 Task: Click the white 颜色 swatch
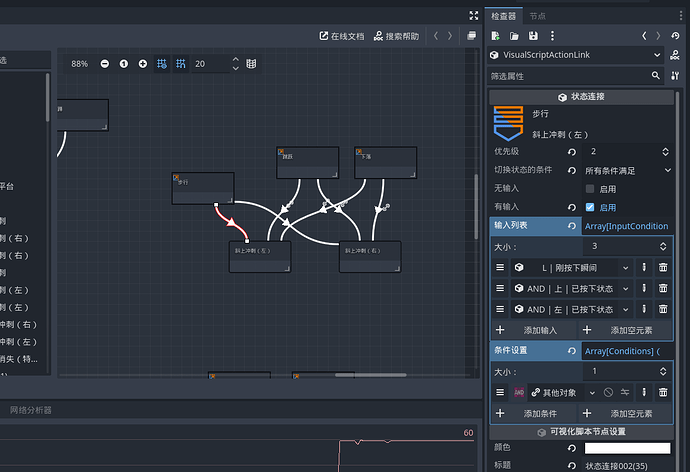point(627,448)
